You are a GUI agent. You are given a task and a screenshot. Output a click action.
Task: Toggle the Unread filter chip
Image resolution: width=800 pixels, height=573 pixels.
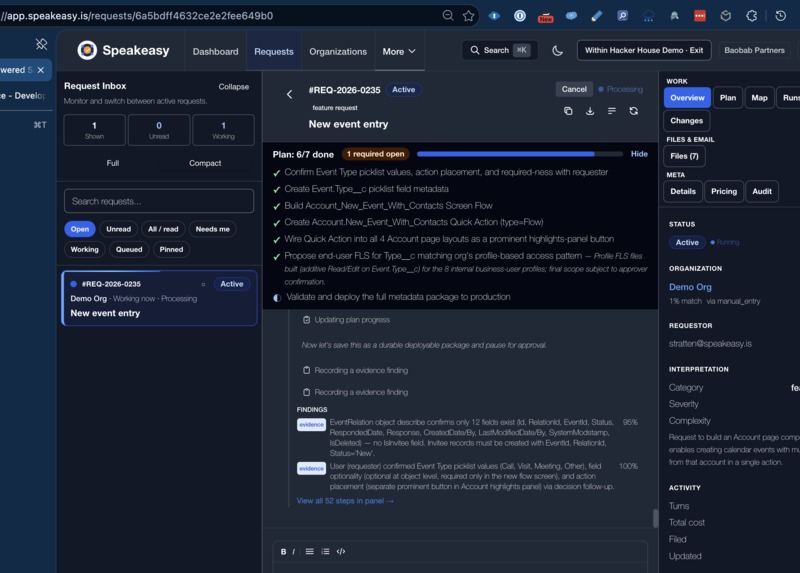118,229
